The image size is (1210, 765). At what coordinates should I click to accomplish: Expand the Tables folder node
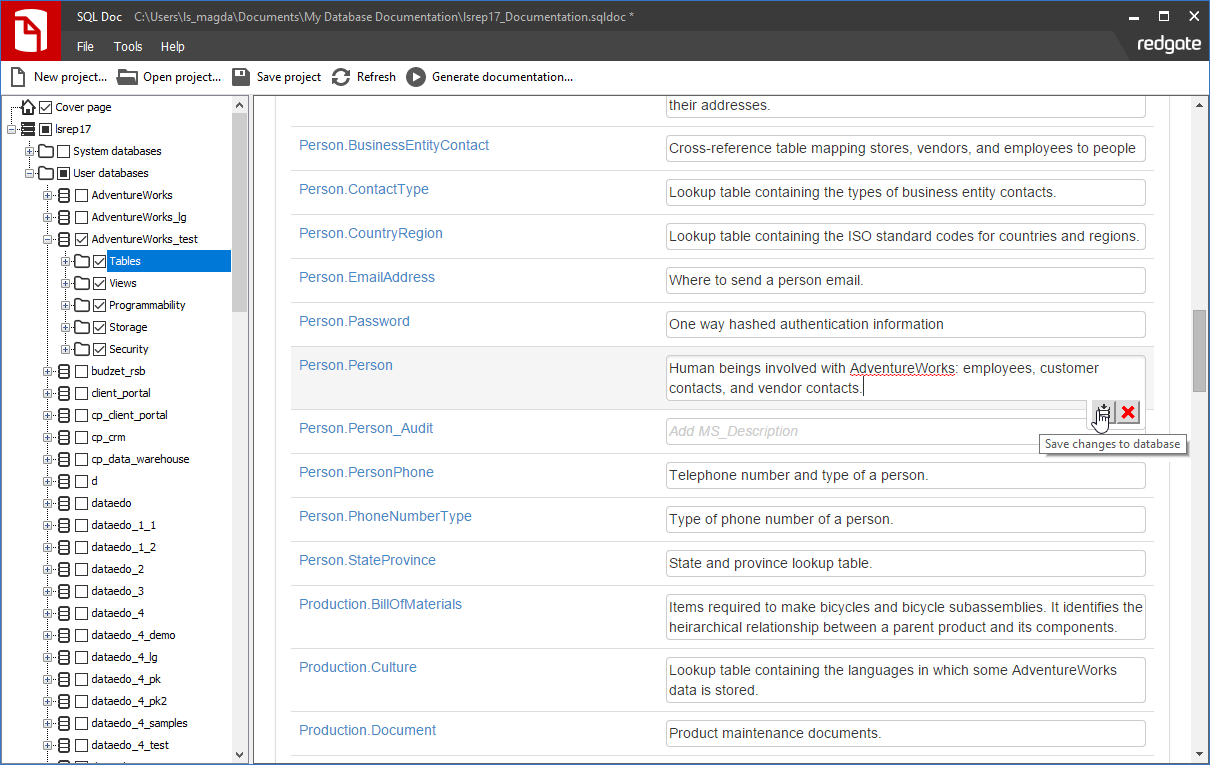tap(65, 261)
